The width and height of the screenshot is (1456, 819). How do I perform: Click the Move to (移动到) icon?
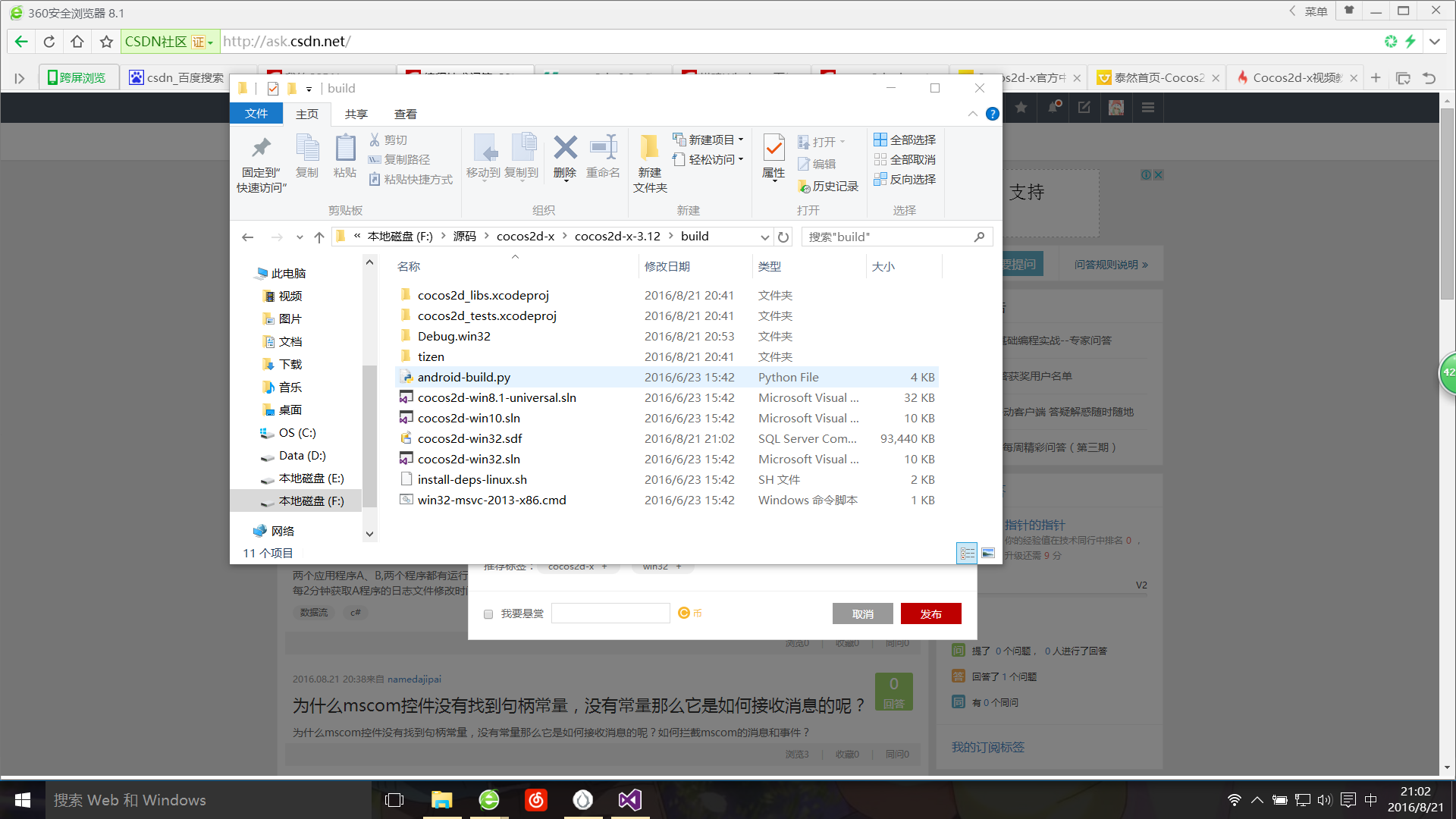point(484,148)
